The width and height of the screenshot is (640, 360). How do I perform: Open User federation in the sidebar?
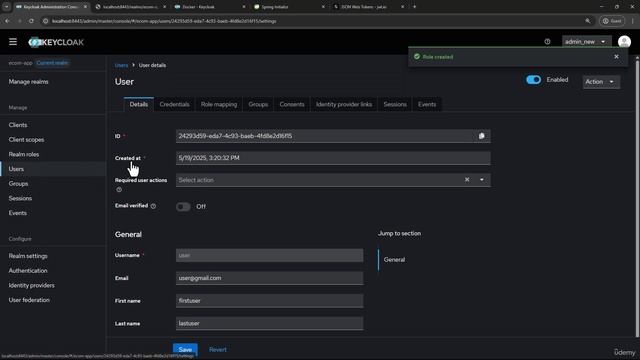point(29,300)
